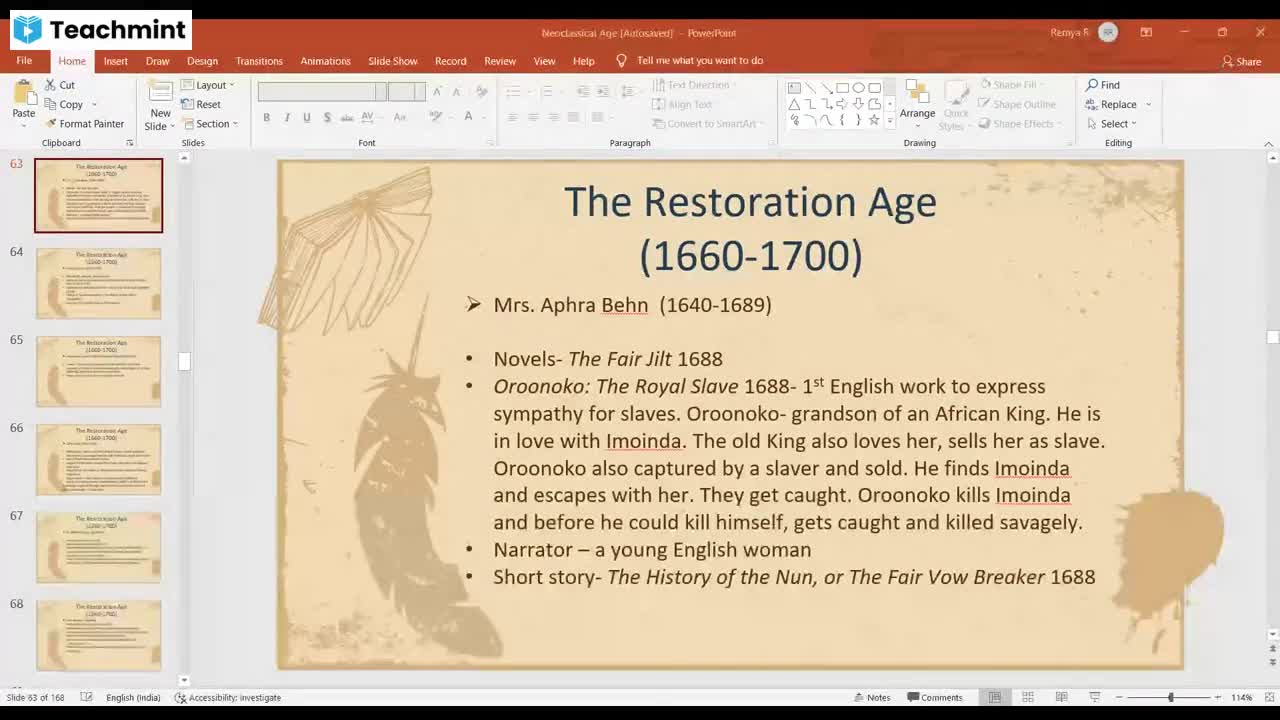
Task: Expand the Arrange dropdown
Action: pos(917,104)
